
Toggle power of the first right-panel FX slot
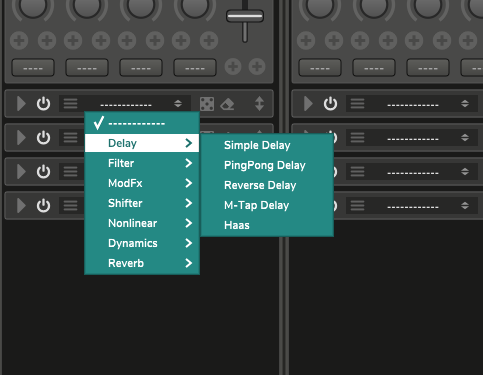pos(330,104)
